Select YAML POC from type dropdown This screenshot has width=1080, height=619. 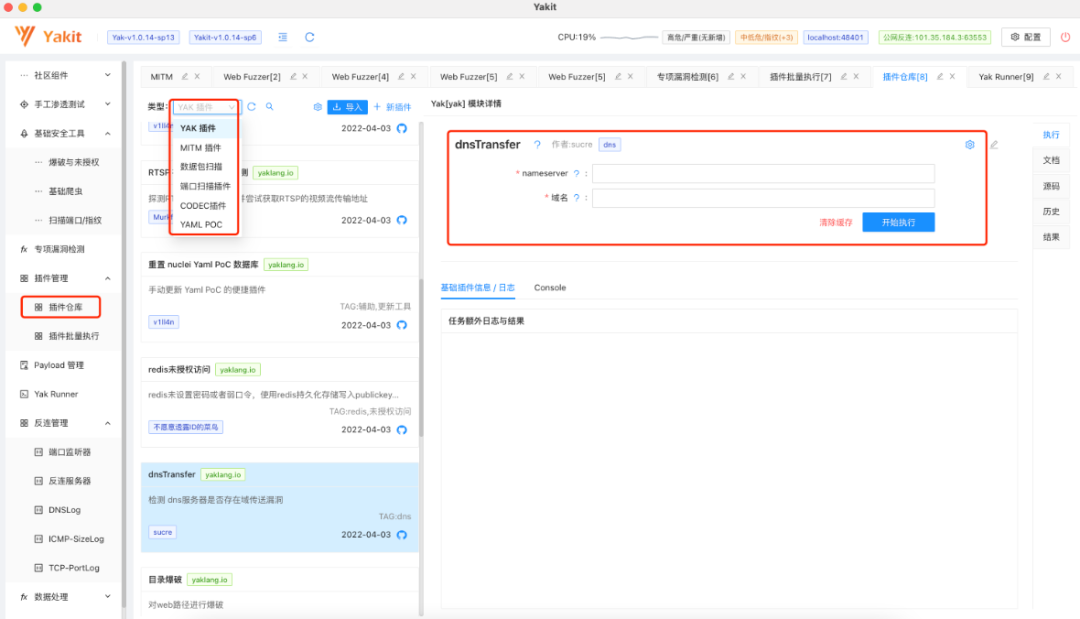204,224
